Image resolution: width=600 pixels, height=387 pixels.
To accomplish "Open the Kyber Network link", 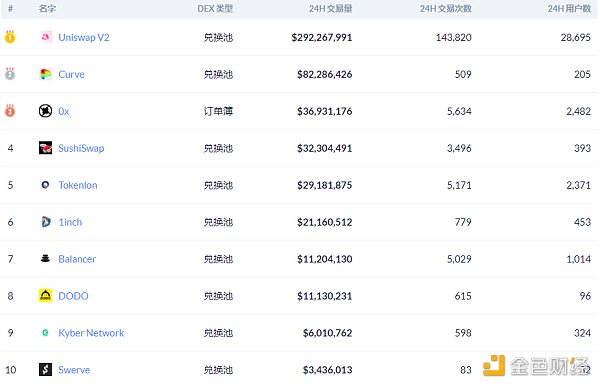I will coord(91,333).
